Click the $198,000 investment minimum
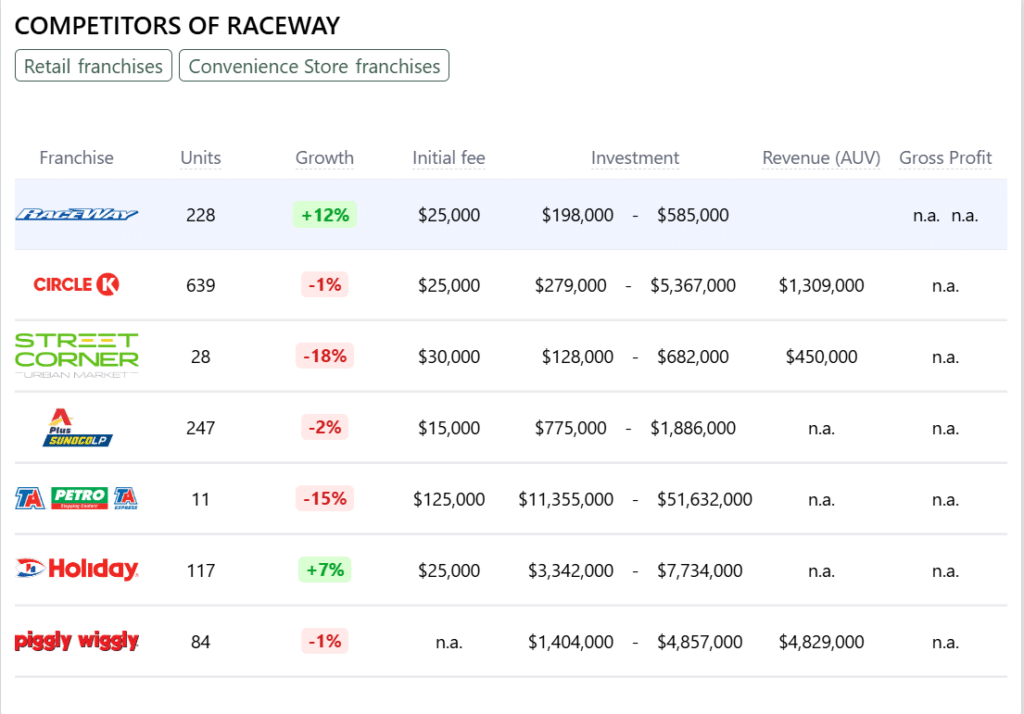 (577, 215)
